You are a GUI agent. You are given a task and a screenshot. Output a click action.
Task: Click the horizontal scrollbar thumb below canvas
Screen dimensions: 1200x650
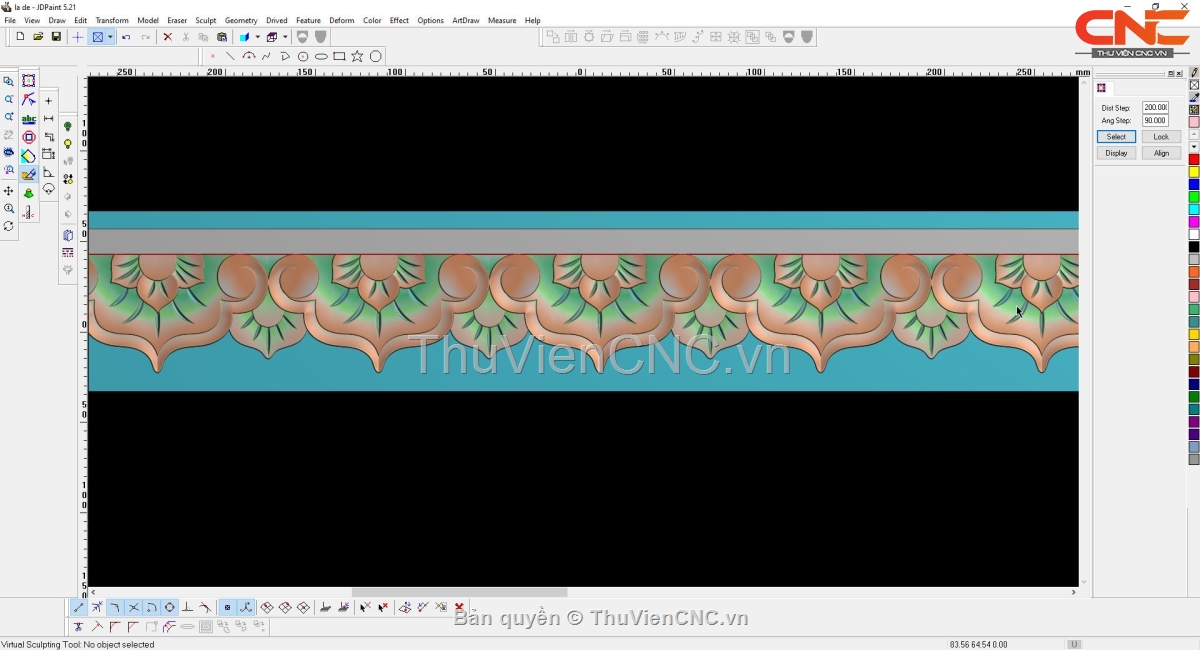point(459,592)
